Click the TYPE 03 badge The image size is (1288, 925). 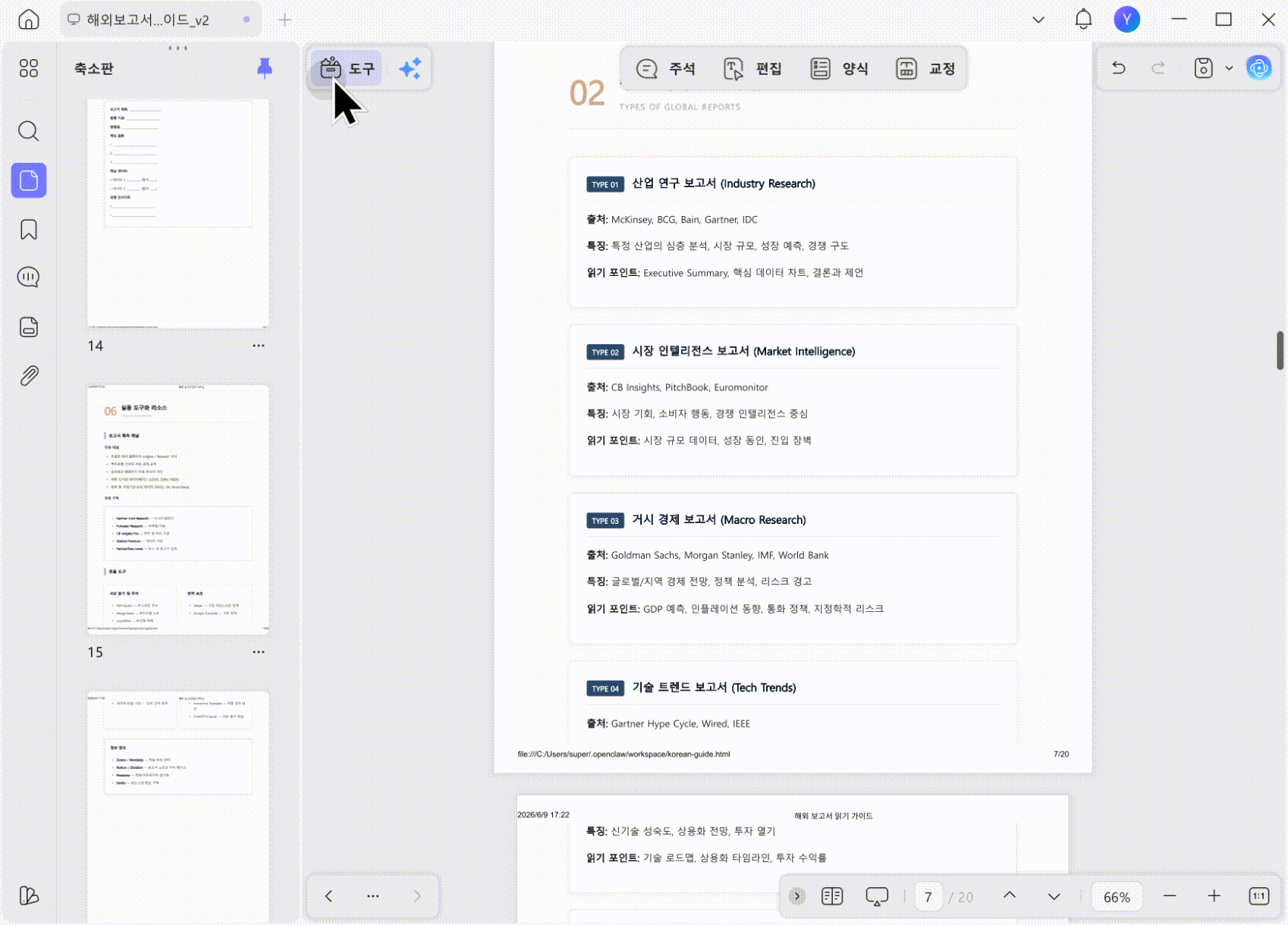[x=605, y=521]
